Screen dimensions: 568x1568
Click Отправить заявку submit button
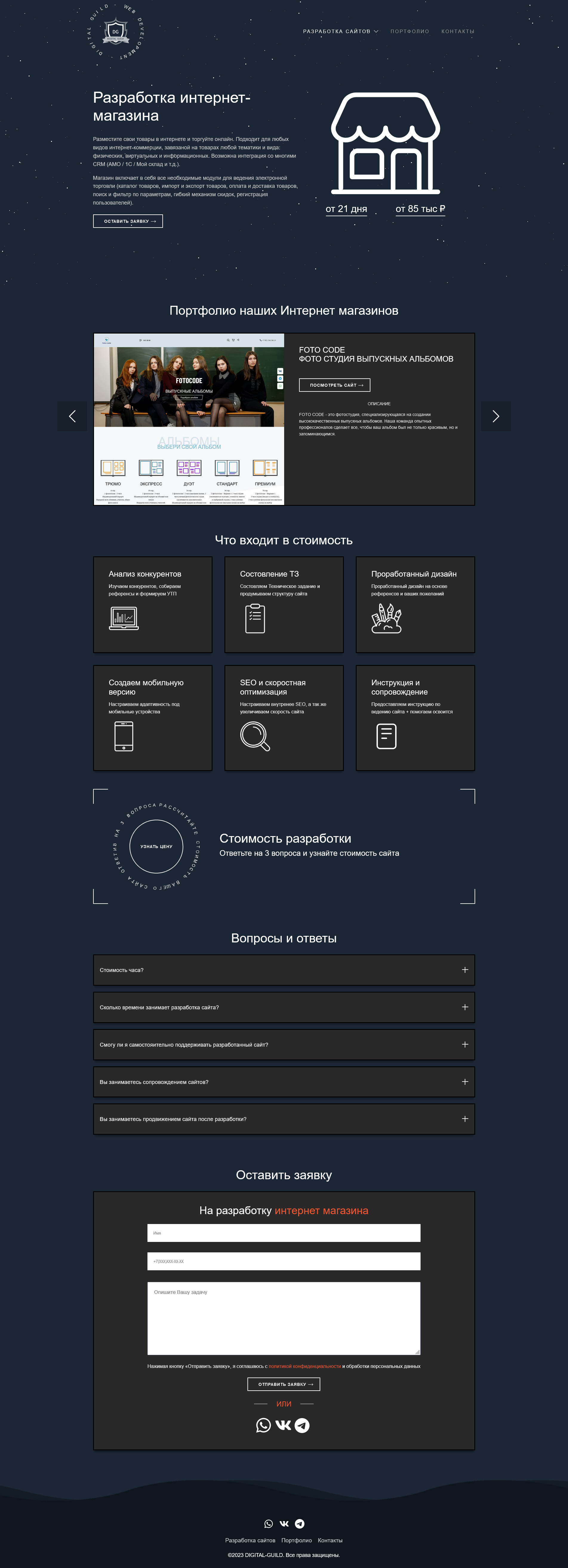[x=284, y=1384]
